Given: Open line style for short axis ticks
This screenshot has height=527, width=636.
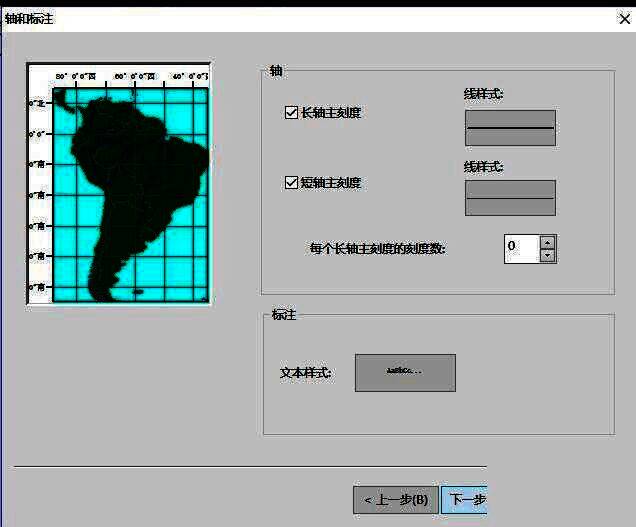Looking at the screenshot, I should pos(509,198).
